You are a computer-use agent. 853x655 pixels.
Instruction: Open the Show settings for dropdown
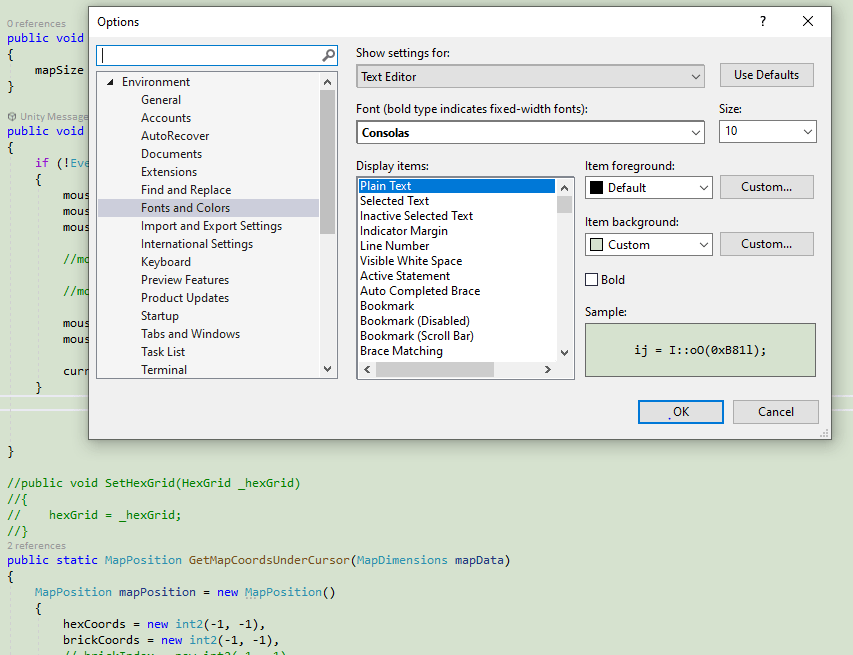(530, 77)
